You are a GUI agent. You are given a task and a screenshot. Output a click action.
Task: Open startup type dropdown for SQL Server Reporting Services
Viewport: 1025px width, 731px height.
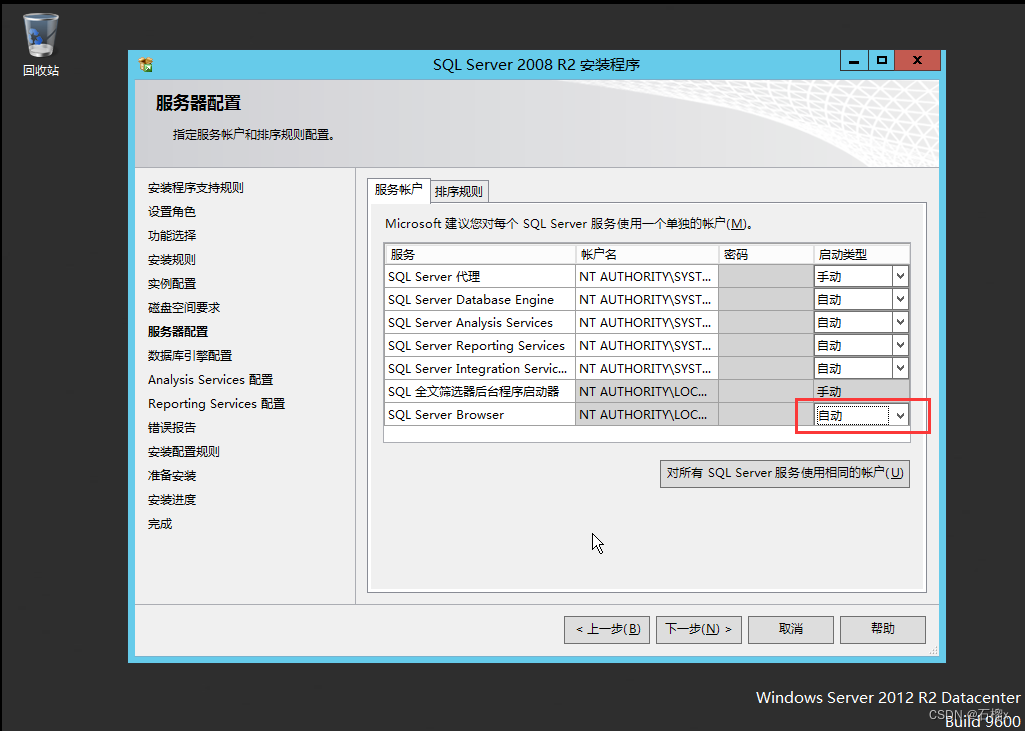pos(901,345)
